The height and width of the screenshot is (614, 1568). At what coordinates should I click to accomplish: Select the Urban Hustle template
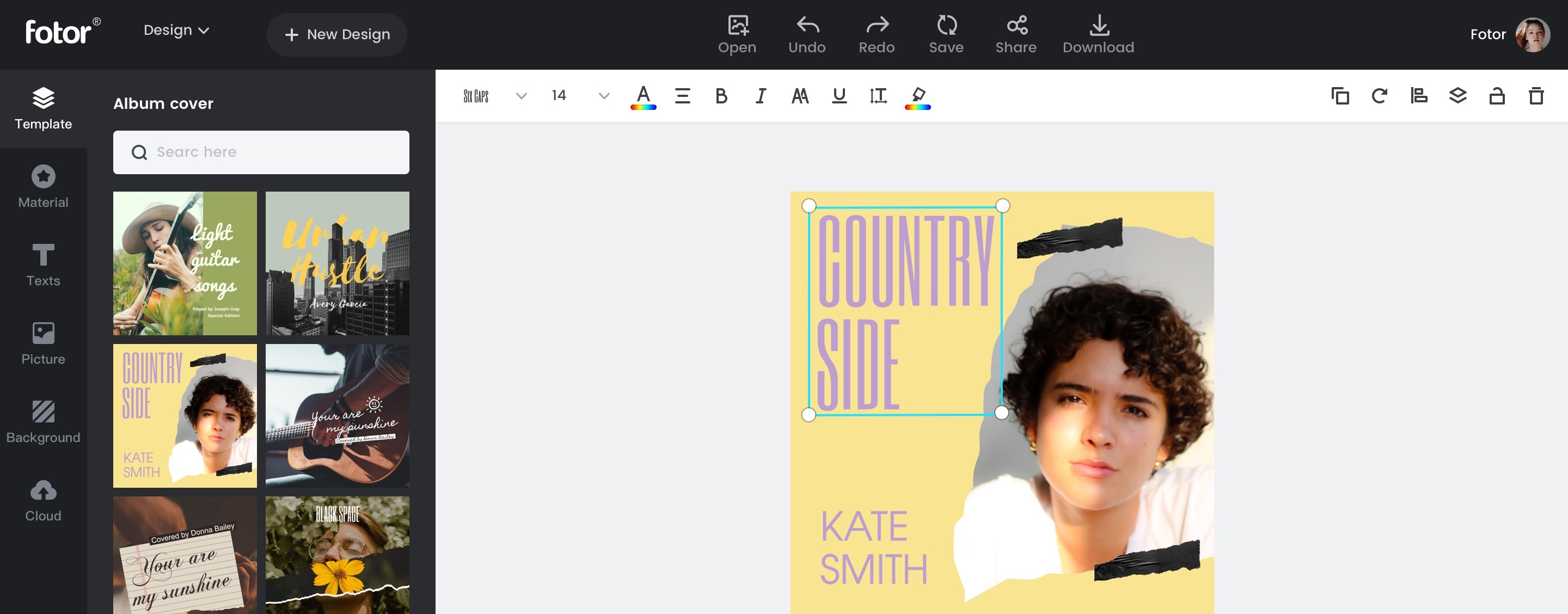click(337, 263)
